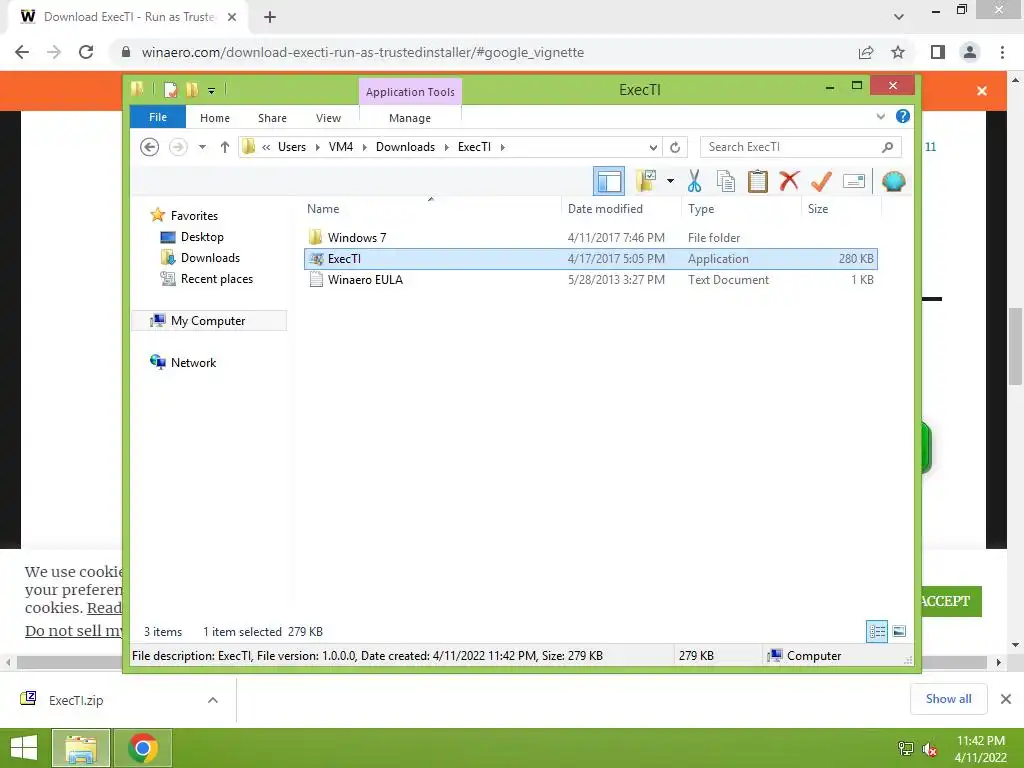This screenshot has width=1024, height=768.
Task: Expand arrow after Downloads in breadcrumb
Action: coord(447,147)
